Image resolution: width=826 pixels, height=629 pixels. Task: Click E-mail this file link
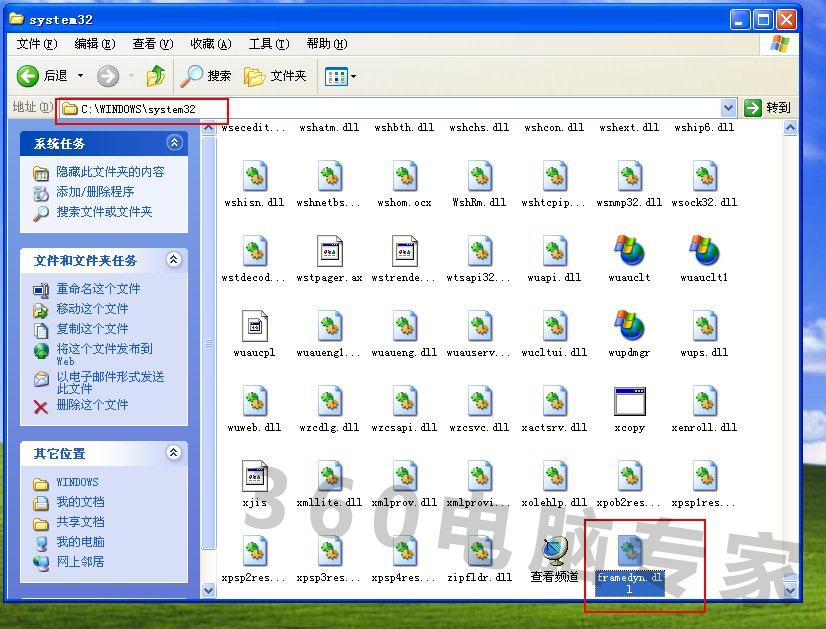click(x=110, y=382)
